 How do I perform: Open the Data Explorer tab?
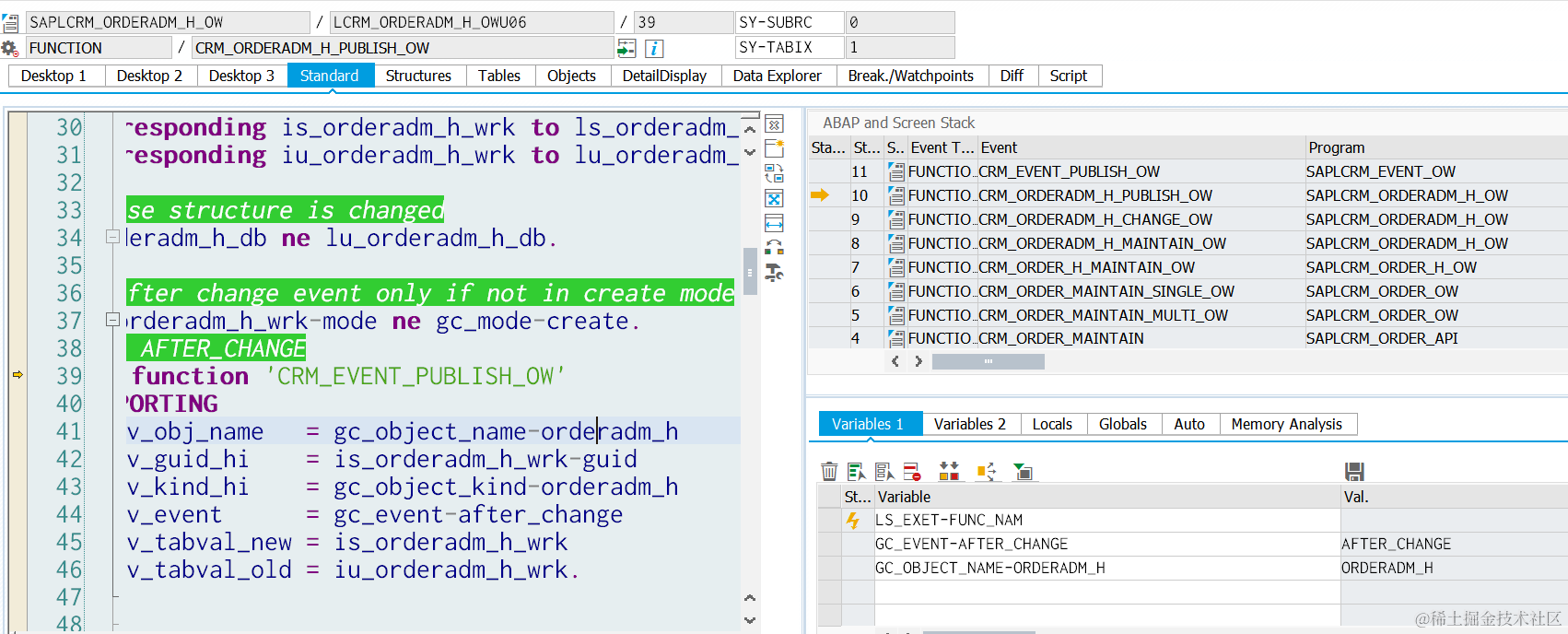pyautogui.click(x=778, y=76)
